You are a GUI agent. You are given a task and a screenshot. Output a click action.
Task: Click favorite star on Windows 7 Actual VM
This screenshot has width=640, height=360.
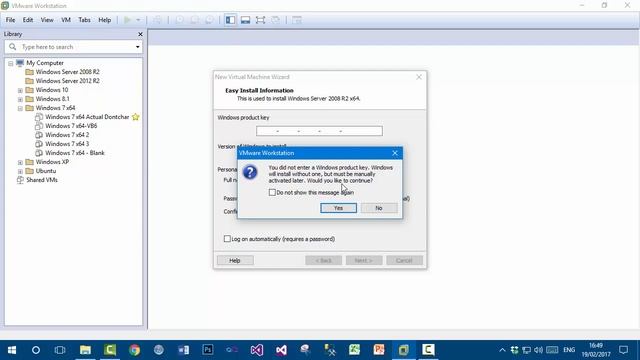pyautogui.click(x=136, y=117)
